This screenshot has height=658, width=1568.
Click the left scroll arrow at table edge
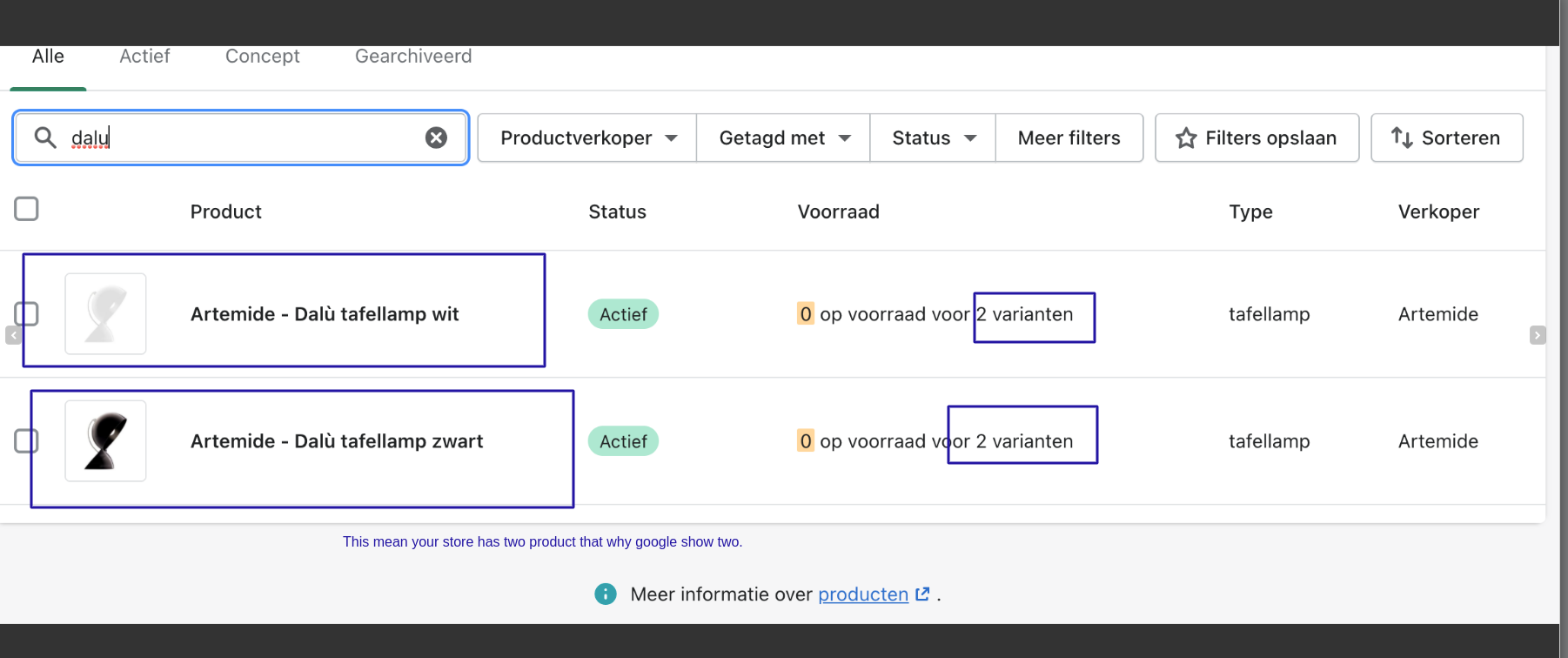(13, 335)
